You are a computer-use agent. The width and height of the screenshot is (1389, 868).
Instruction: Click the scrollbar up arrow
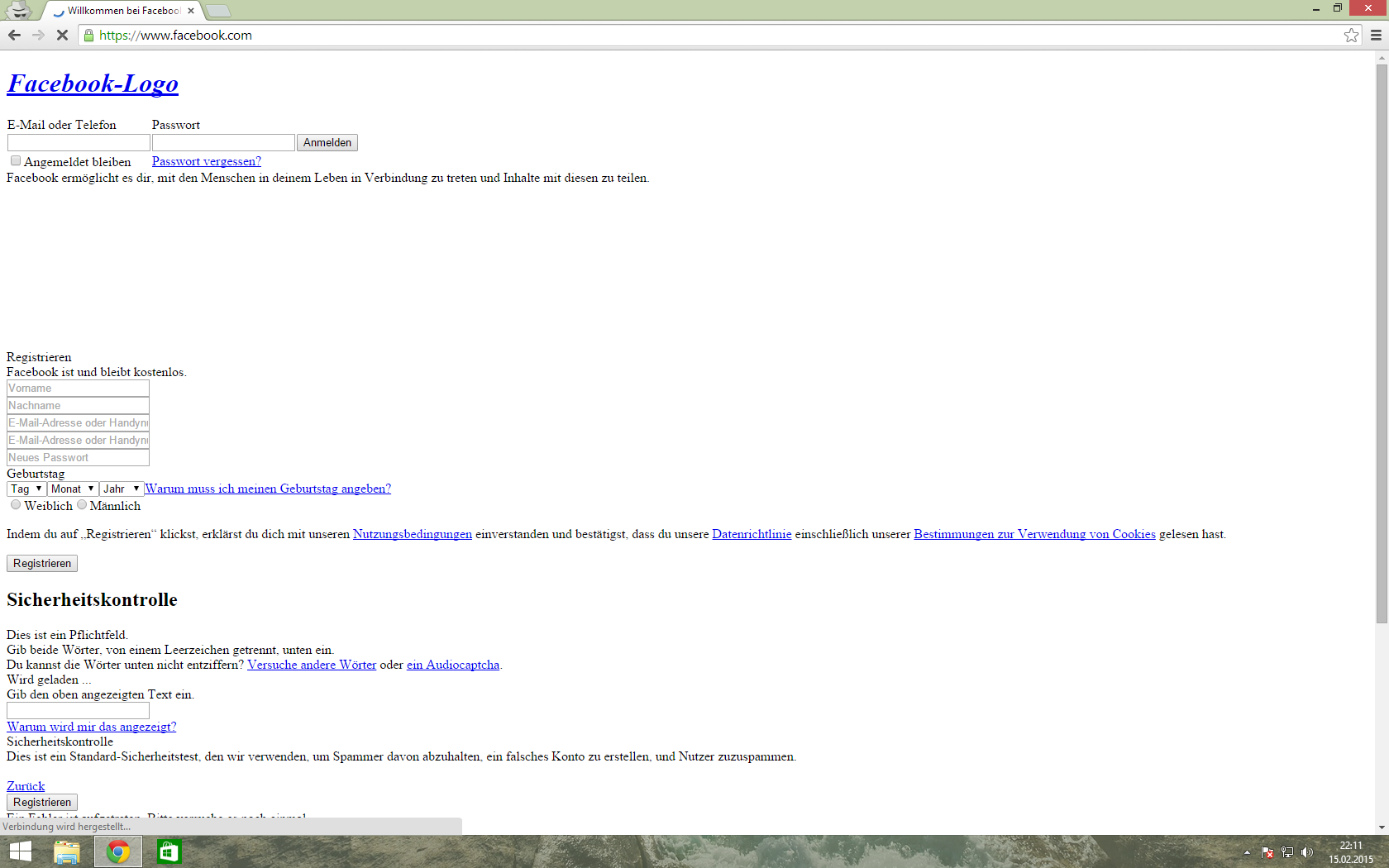pyautogui.click(x=1382, y=58)
